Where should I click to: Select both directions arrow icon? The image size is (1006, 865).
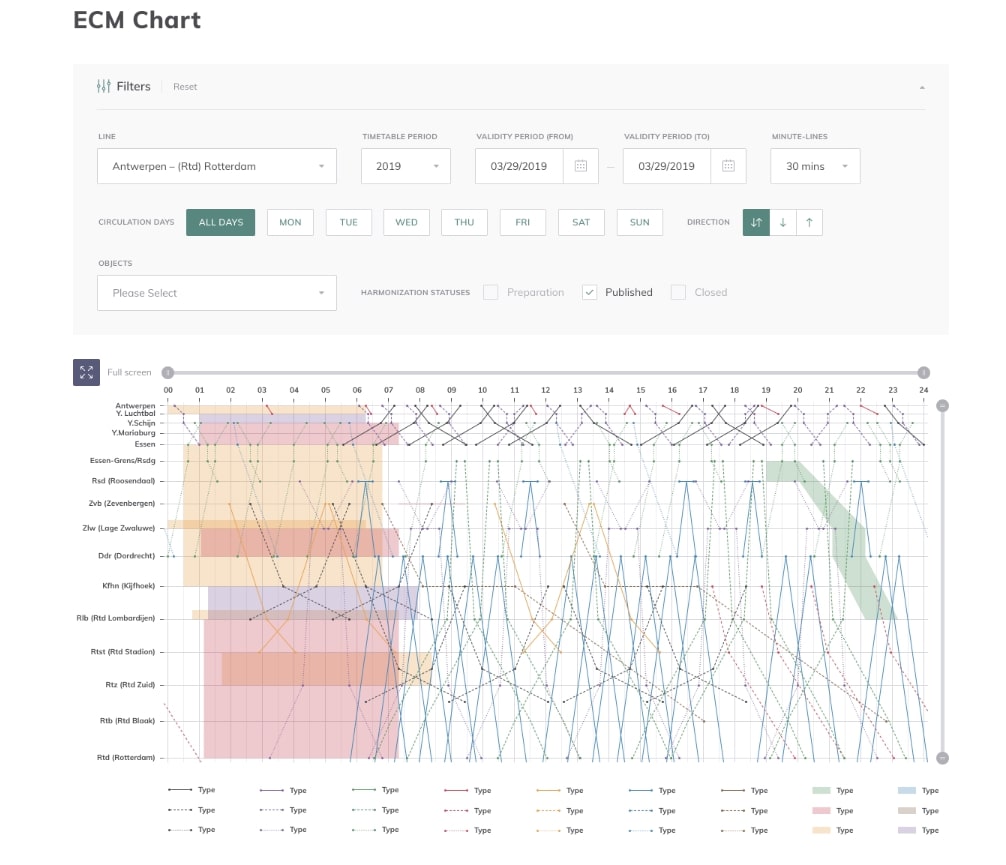click(x=756, y=222)
